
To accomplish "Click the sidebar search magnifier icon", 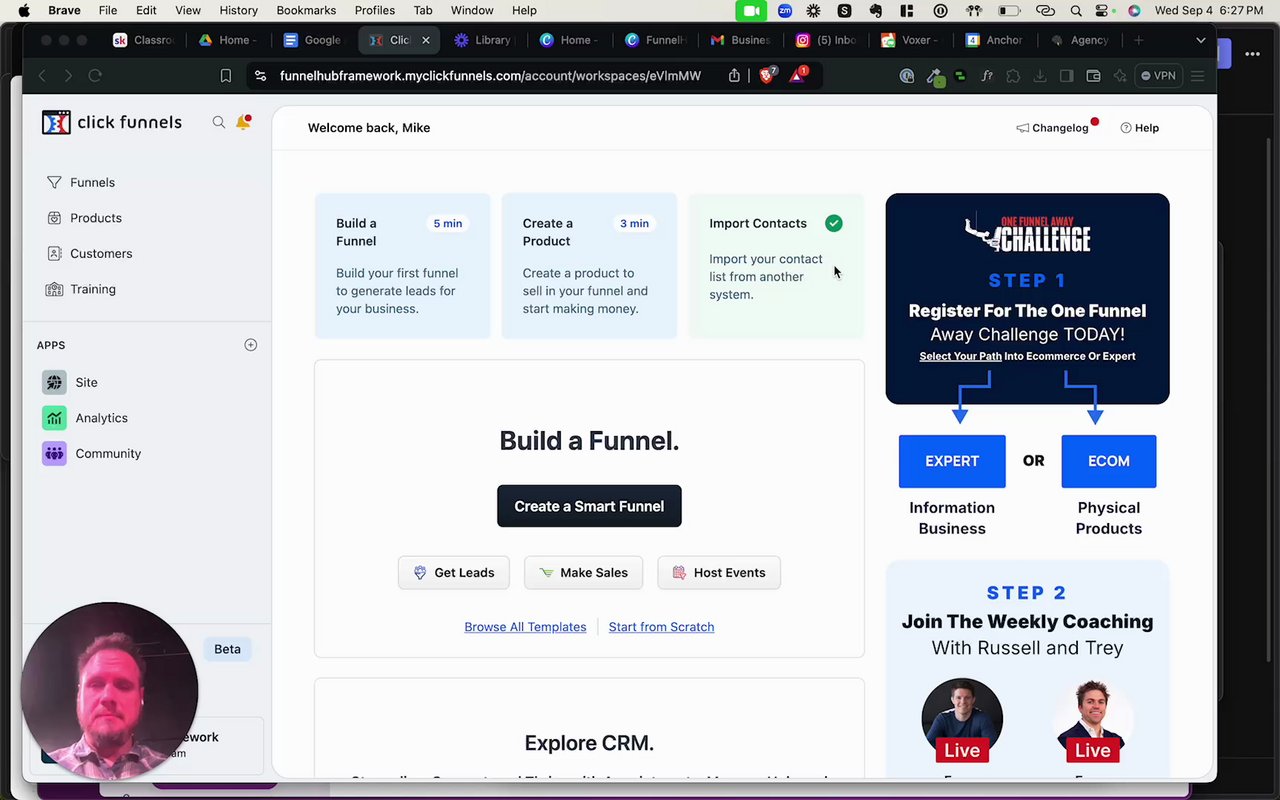I will click(219, 122).
